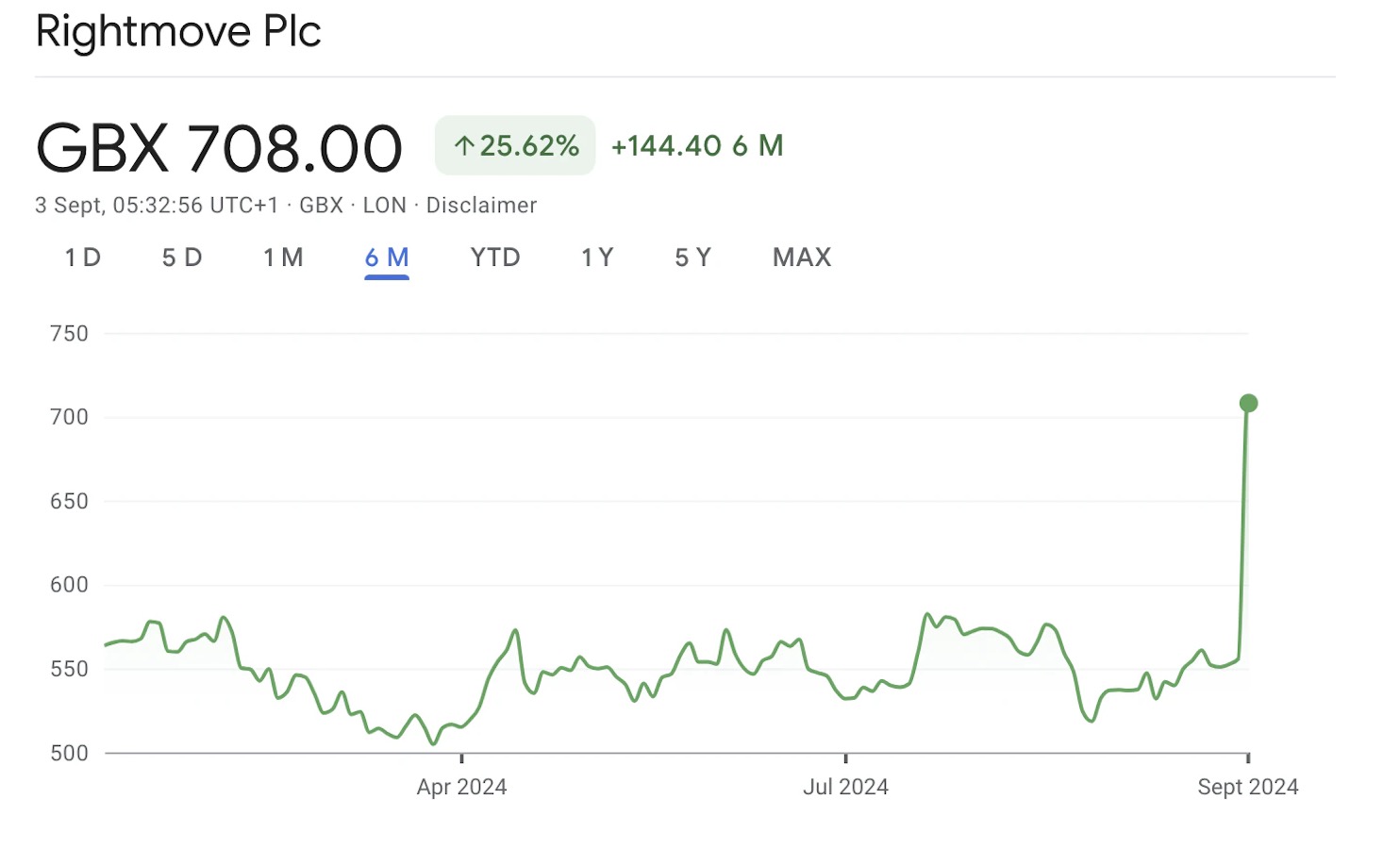Open the 1 M chart range
Image resolution: width=1400 pixels, height=849 pixels.
(x=283, y=258)
